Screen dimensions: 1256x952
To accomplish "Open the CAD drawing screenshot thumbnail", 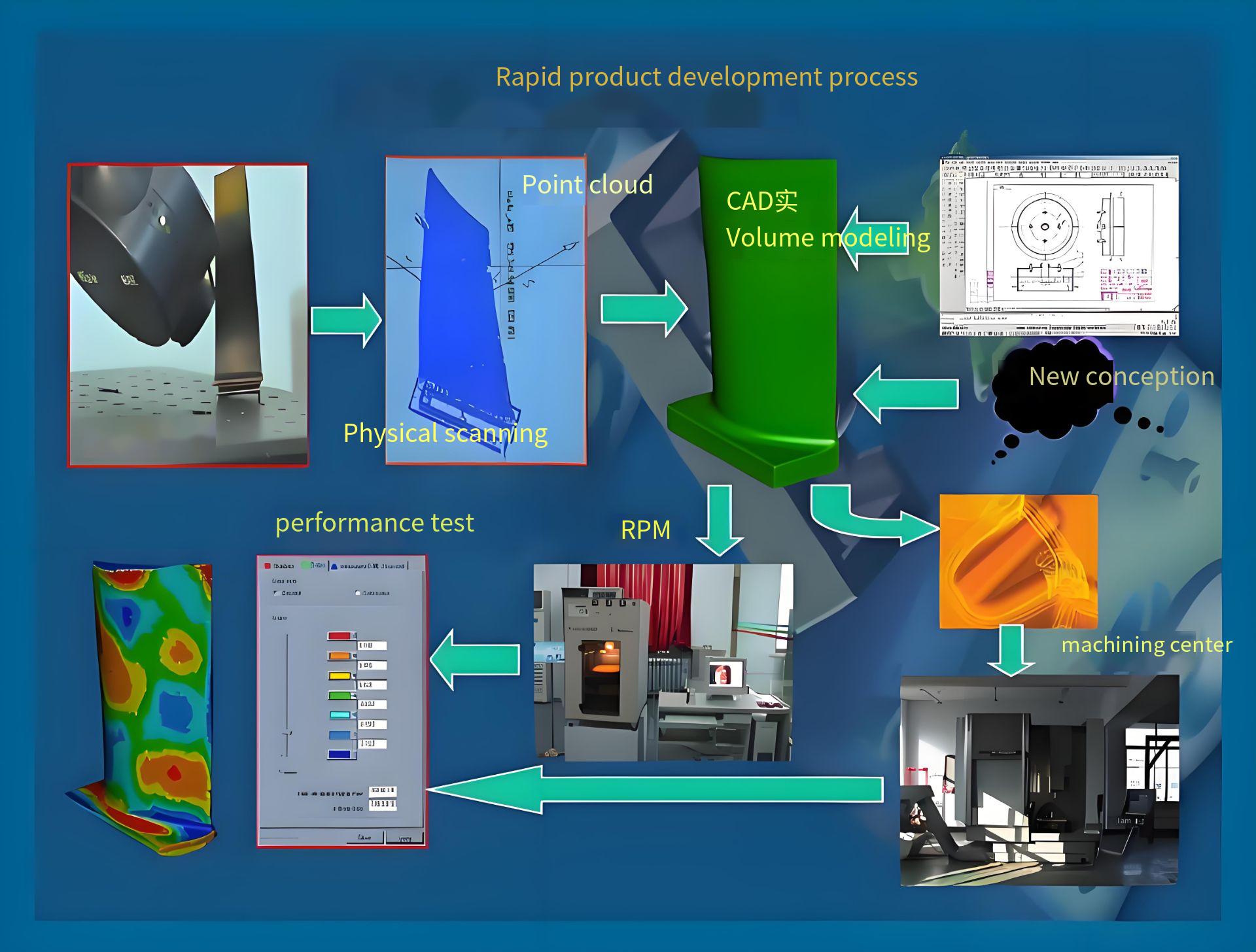I will click(1059, 246).
